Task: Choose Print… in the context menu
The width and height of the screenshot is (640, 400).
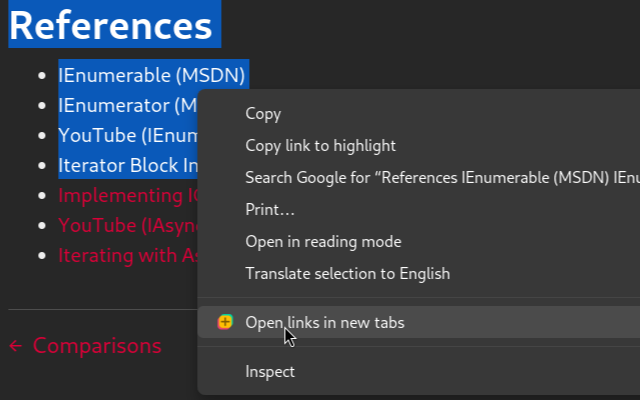Action: pos(270,210)
